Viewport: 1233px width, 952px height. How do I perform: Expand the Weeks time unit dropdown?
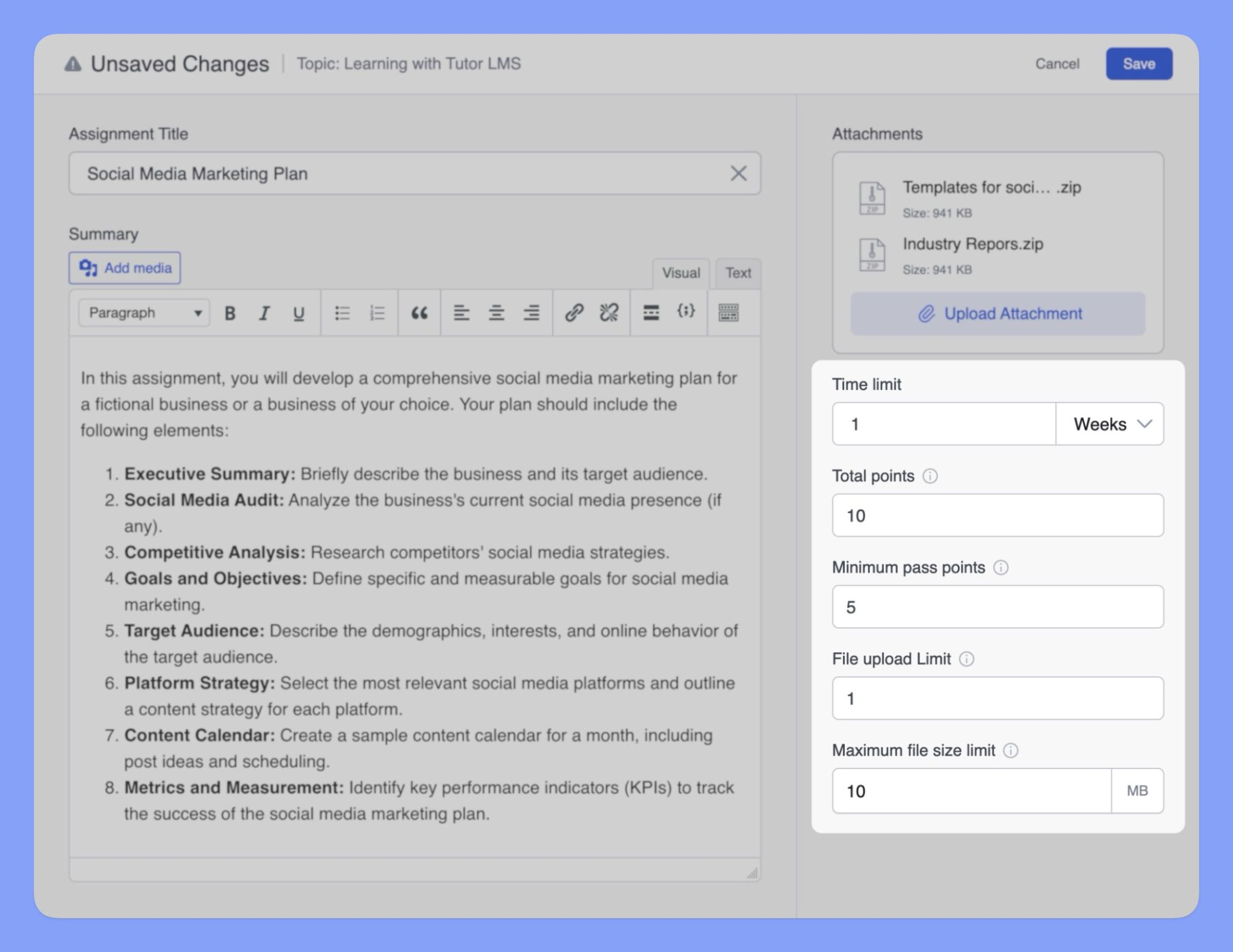click(x=1110, y=424)
